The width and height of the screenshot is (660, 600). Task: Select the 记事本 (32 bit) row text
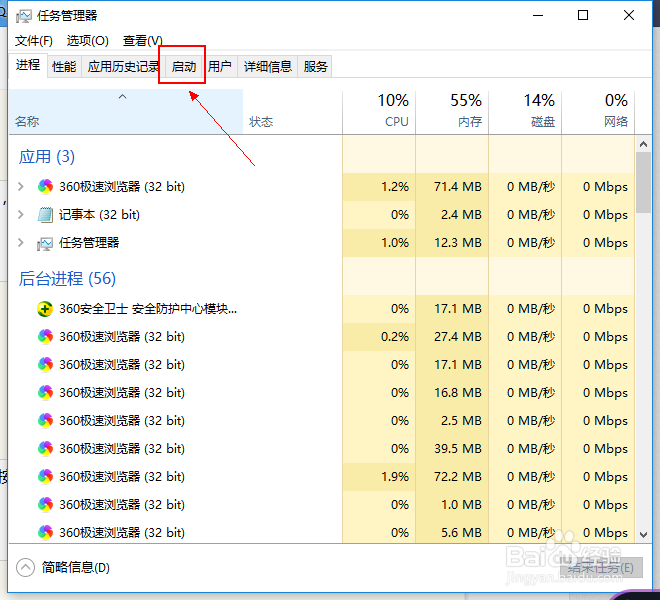pyautogui.click(x=99, y=215)
